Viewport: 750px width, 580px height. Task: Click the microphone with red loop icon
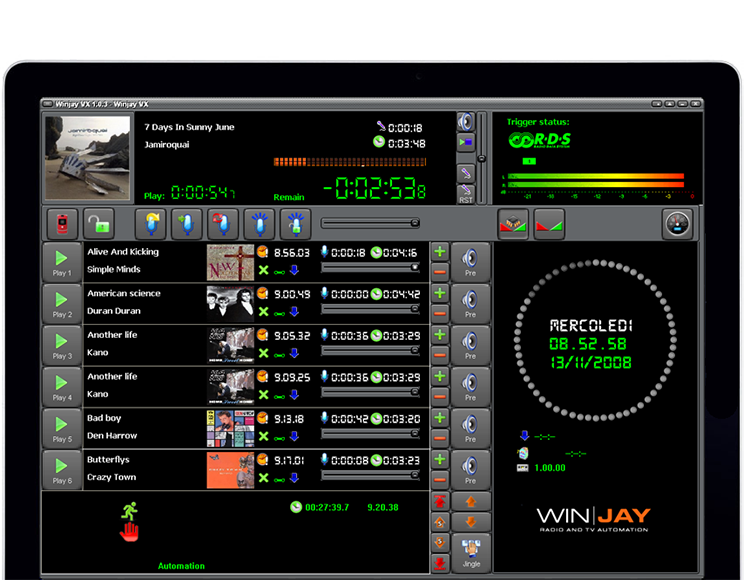coord(223,223)
